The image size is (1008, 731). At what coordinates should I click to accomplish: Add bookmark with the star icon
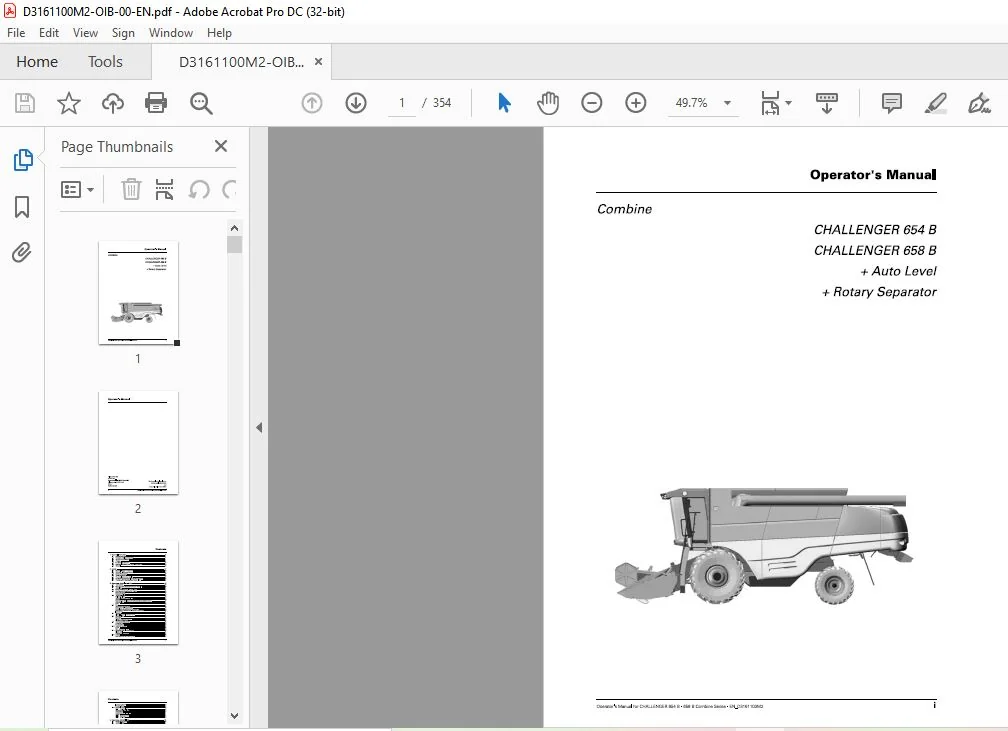(x=69, y=103)
